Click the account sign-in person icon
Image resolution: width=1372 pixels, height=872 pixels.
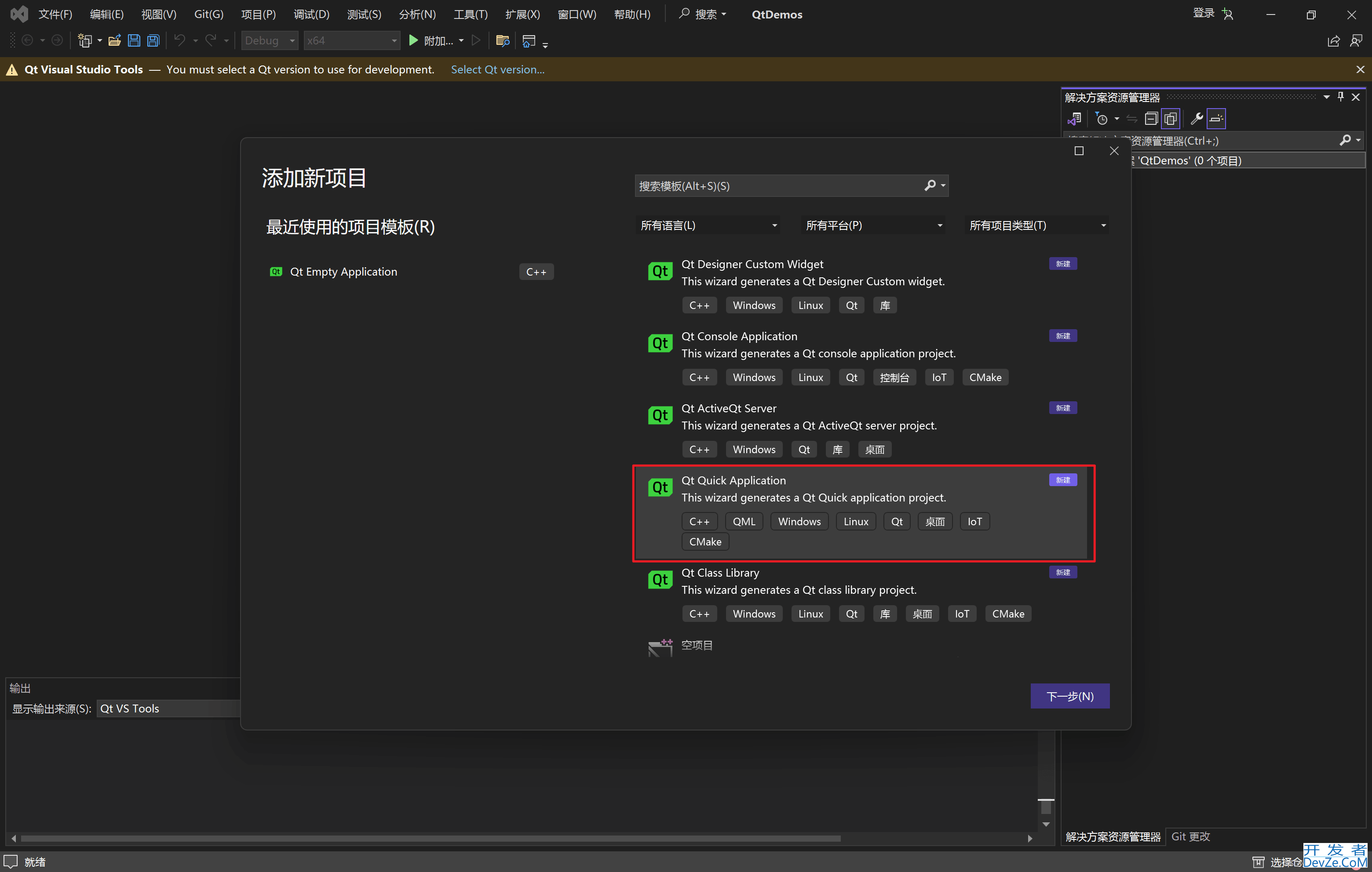tap(1227, 14)
